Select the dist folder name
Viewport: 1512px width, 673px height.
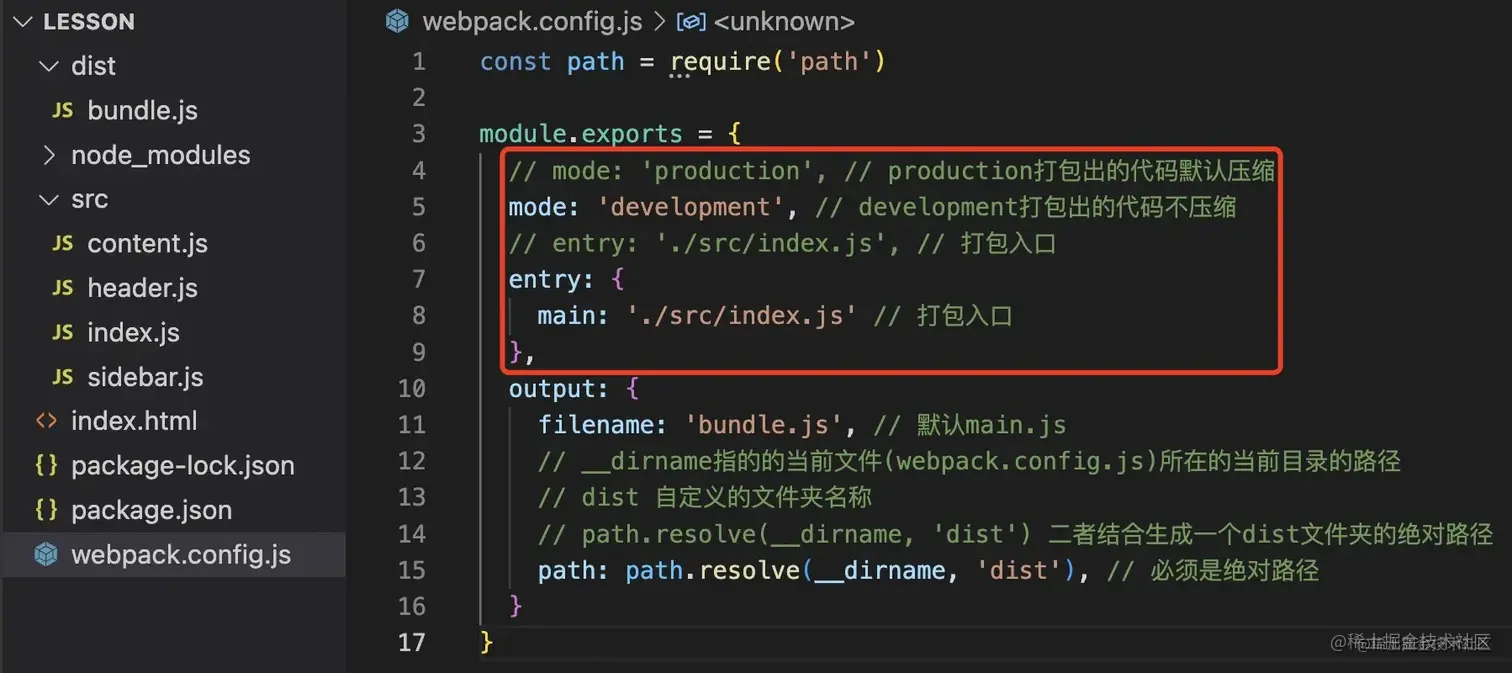click(94, 66)
